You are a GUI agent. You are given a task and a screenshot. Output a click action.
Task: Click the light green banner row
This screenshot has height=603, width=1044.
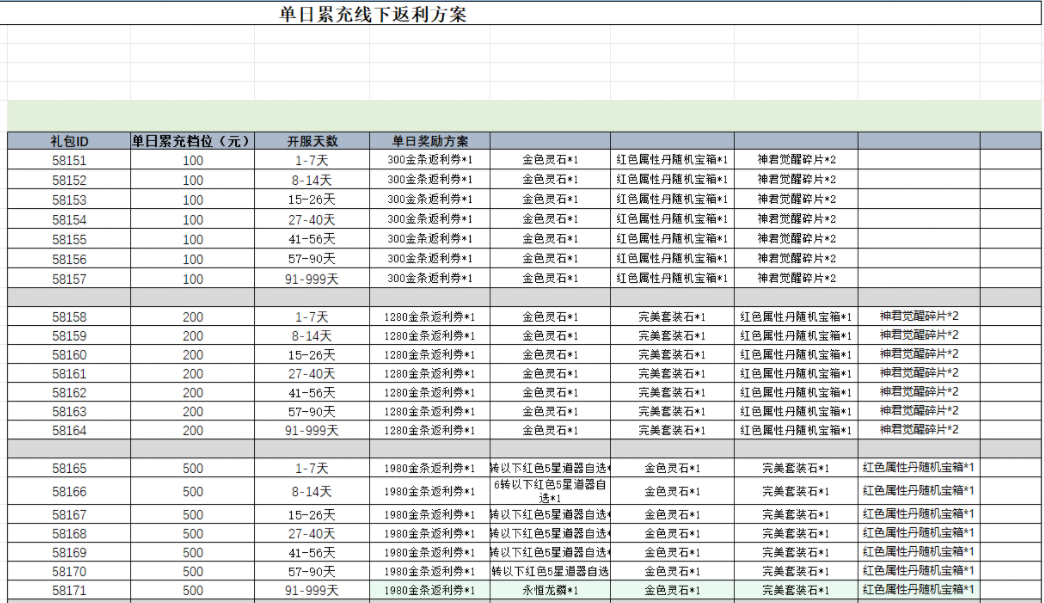[x=524, y=116]
